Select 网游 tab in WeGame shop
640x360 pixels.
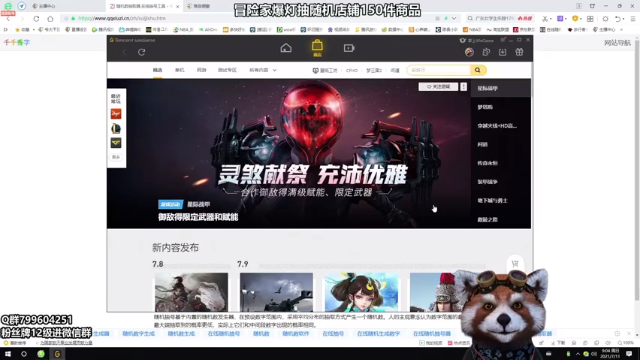(x=202, y=70)
